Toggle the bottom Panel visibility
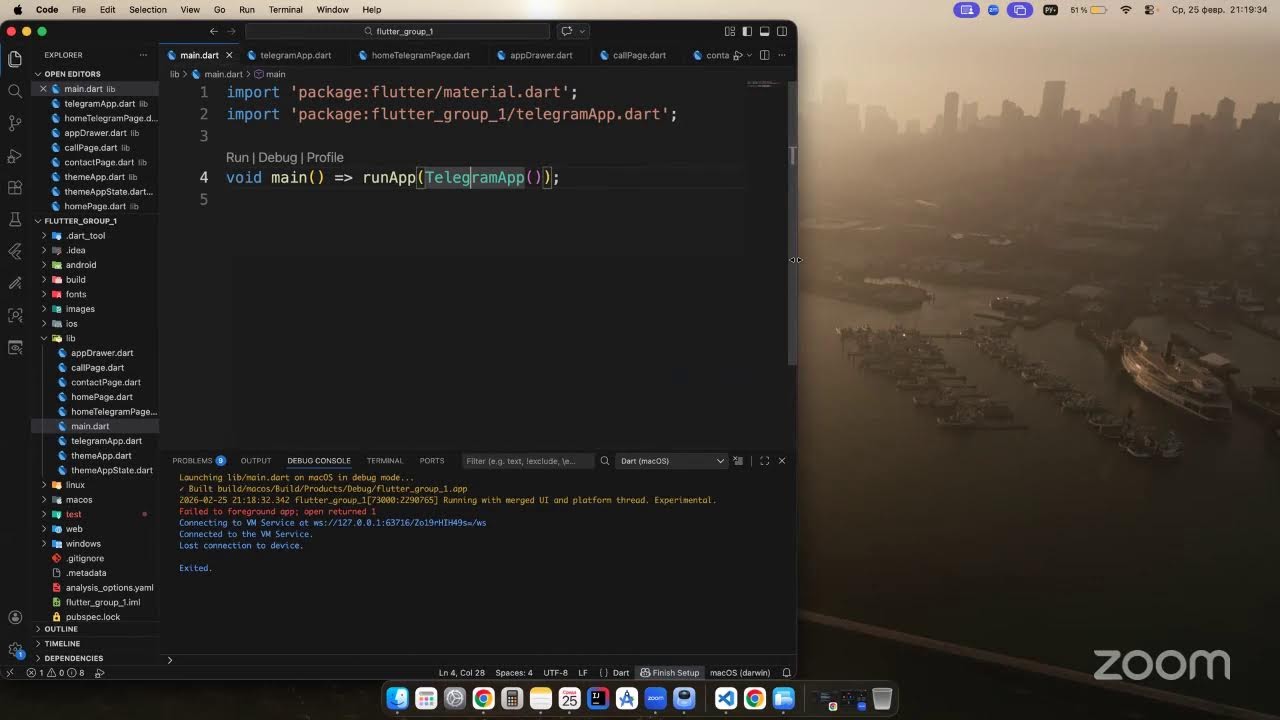Viewport: 1280px width, 720px height. click(764, 31)
